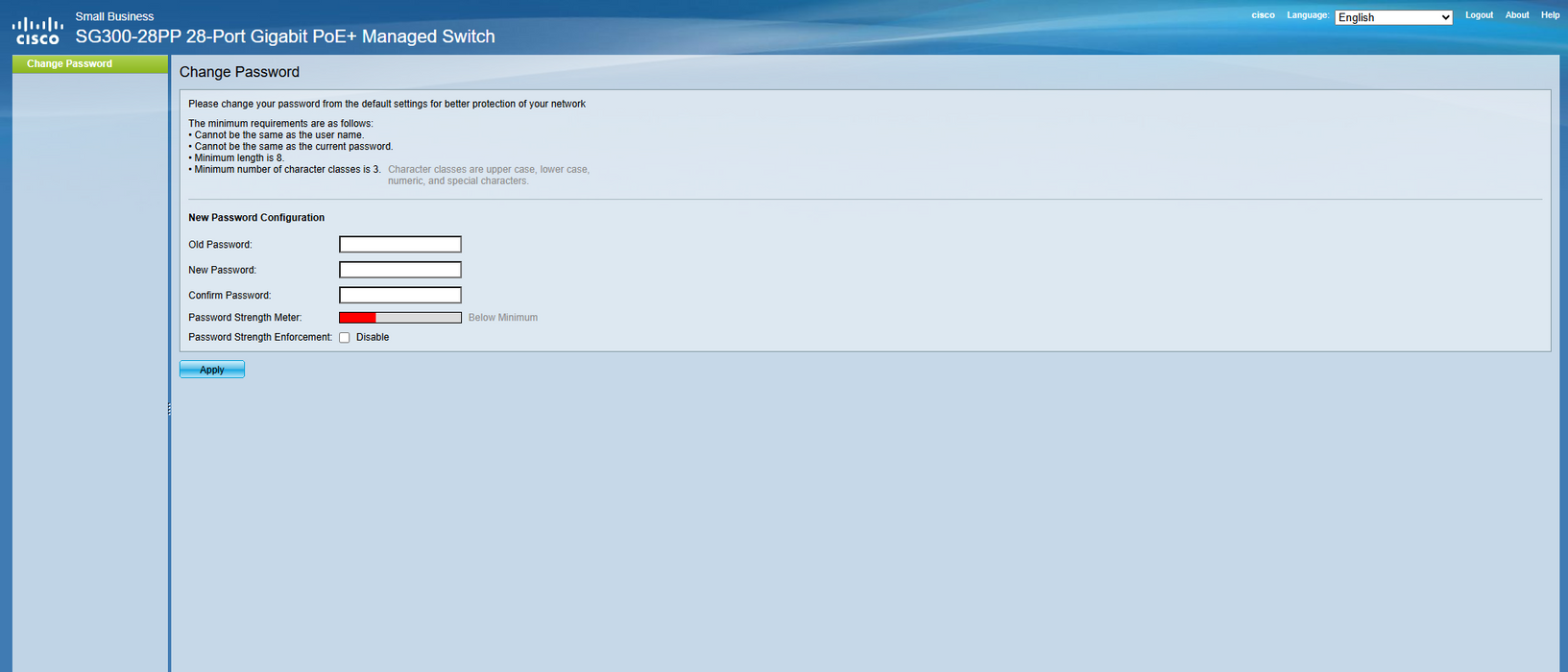Click the 'Confirm Password:' label
This screenshot has height=672, width=1568.
tap(229, 296)
